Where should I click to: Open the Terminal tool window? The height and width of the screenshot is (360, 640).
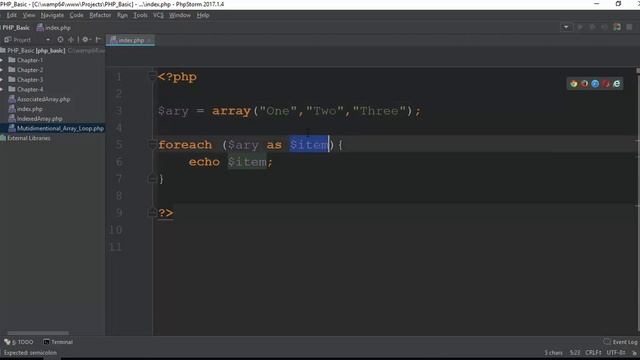tap(58, 342)
